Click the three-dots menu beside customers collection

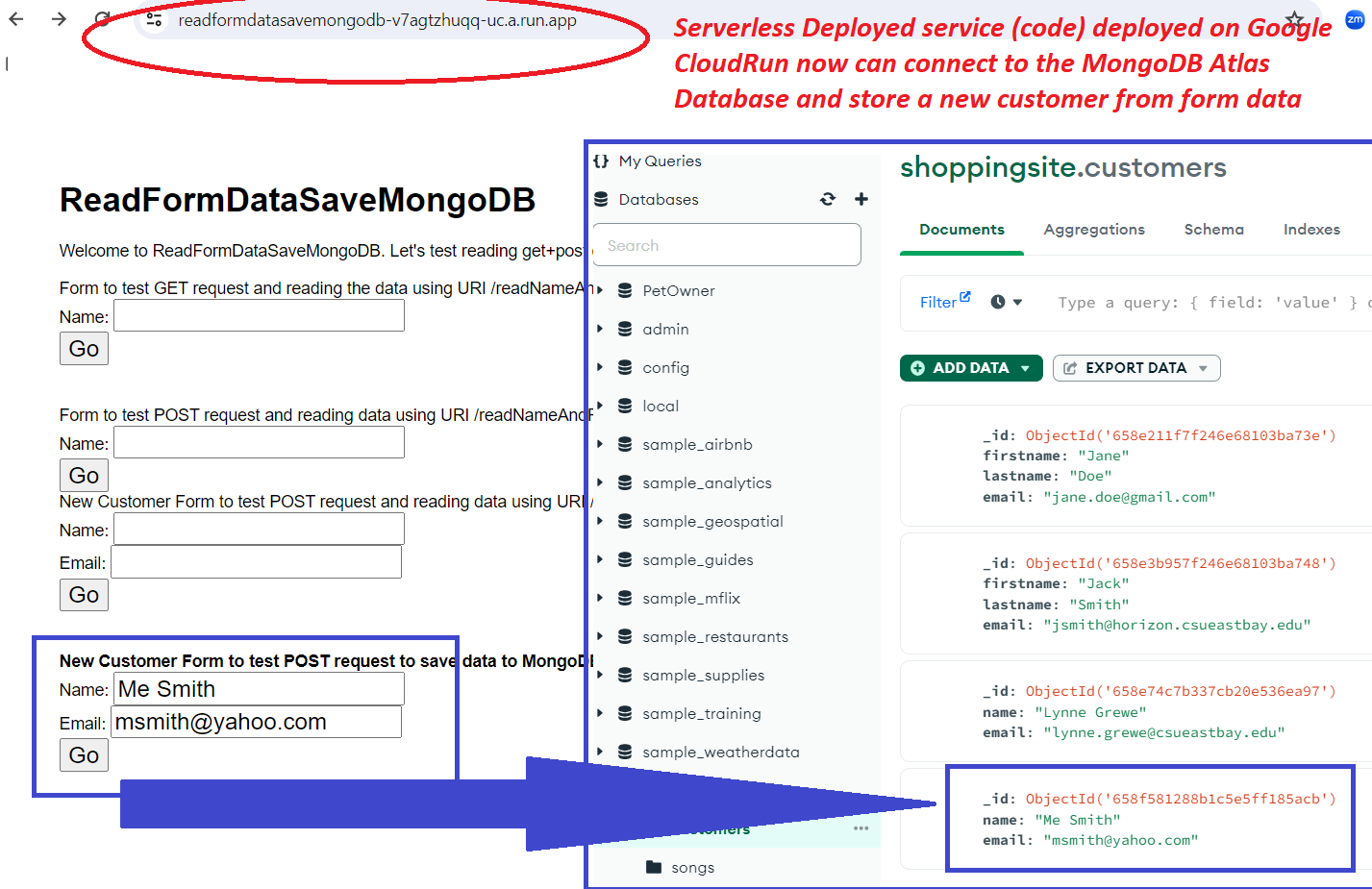pos(861,828)
